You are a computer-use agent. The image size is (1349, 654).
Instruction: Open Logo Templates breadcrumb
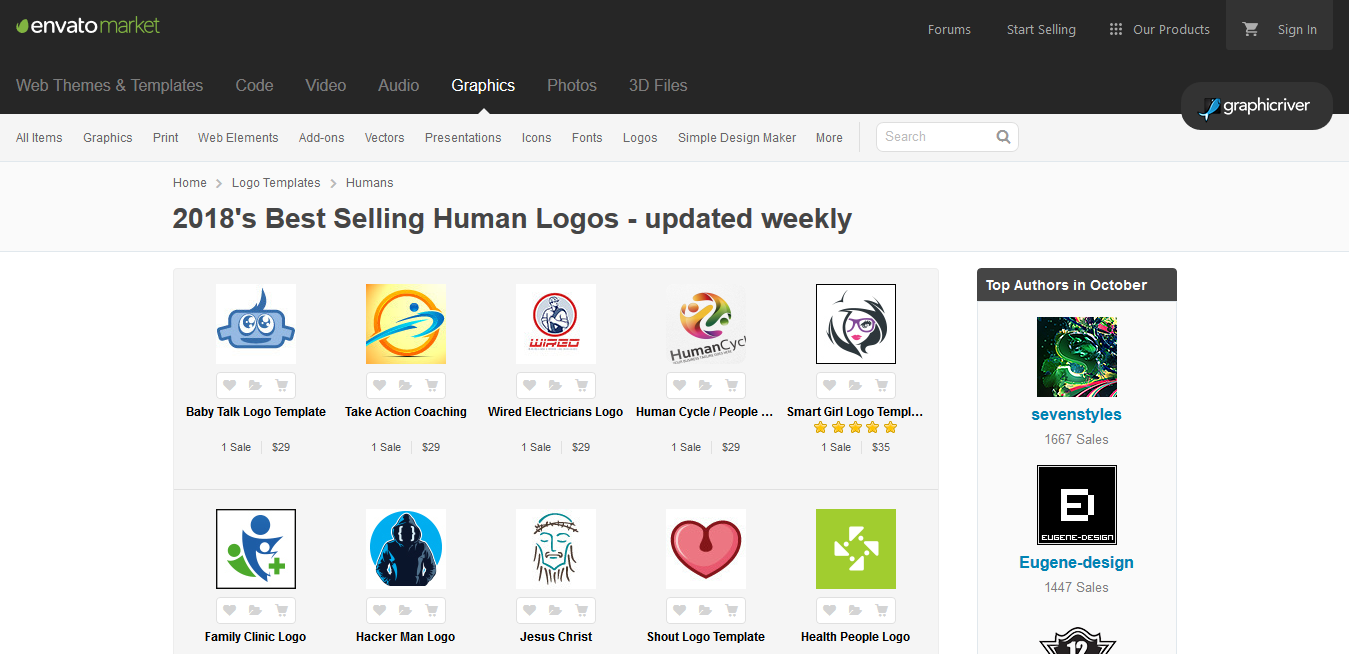(276, 183)
